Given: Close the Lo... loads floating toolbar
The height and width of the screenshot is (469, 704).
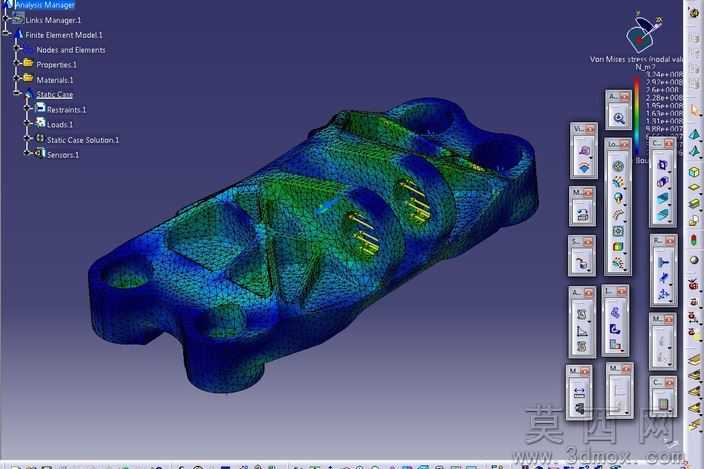Looking at the screenshot, I should click(x=625, y=145).
